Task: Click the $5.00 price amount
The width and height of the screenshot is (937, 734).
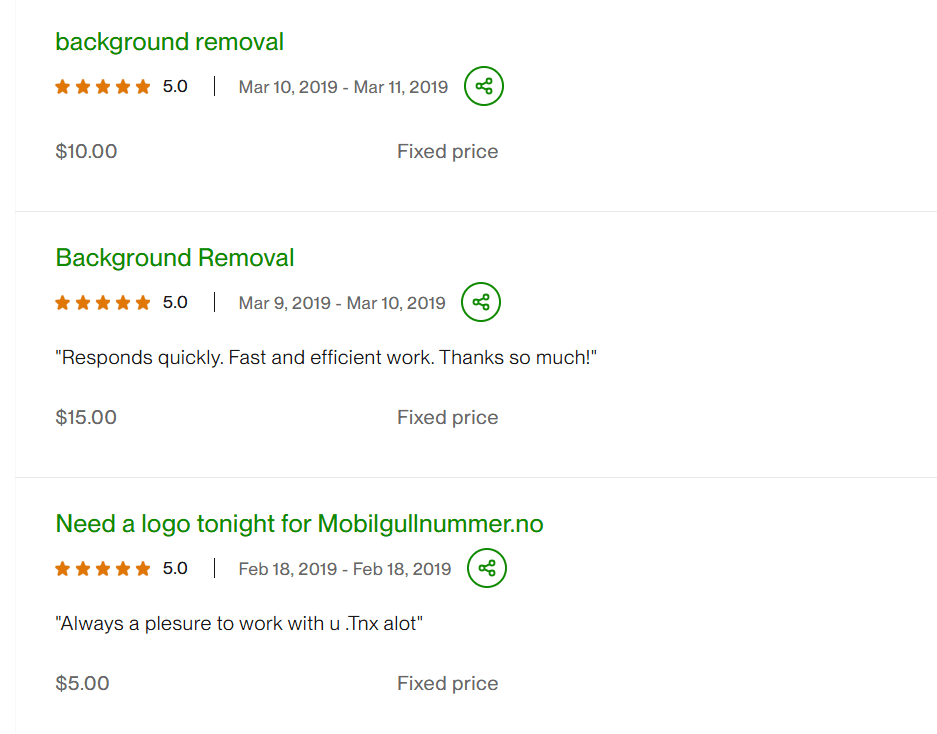Action: (83, 684)
